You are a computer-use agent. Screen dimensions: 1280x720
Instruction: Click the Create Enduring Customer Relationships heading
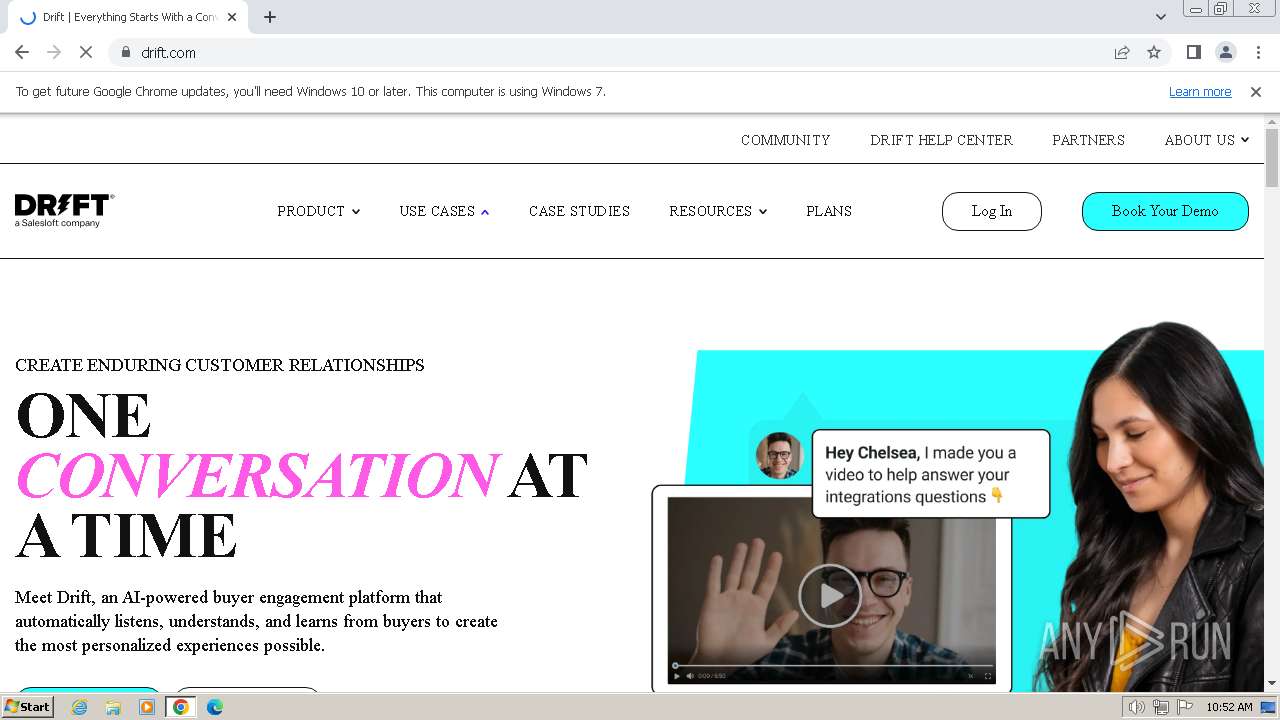220,365
